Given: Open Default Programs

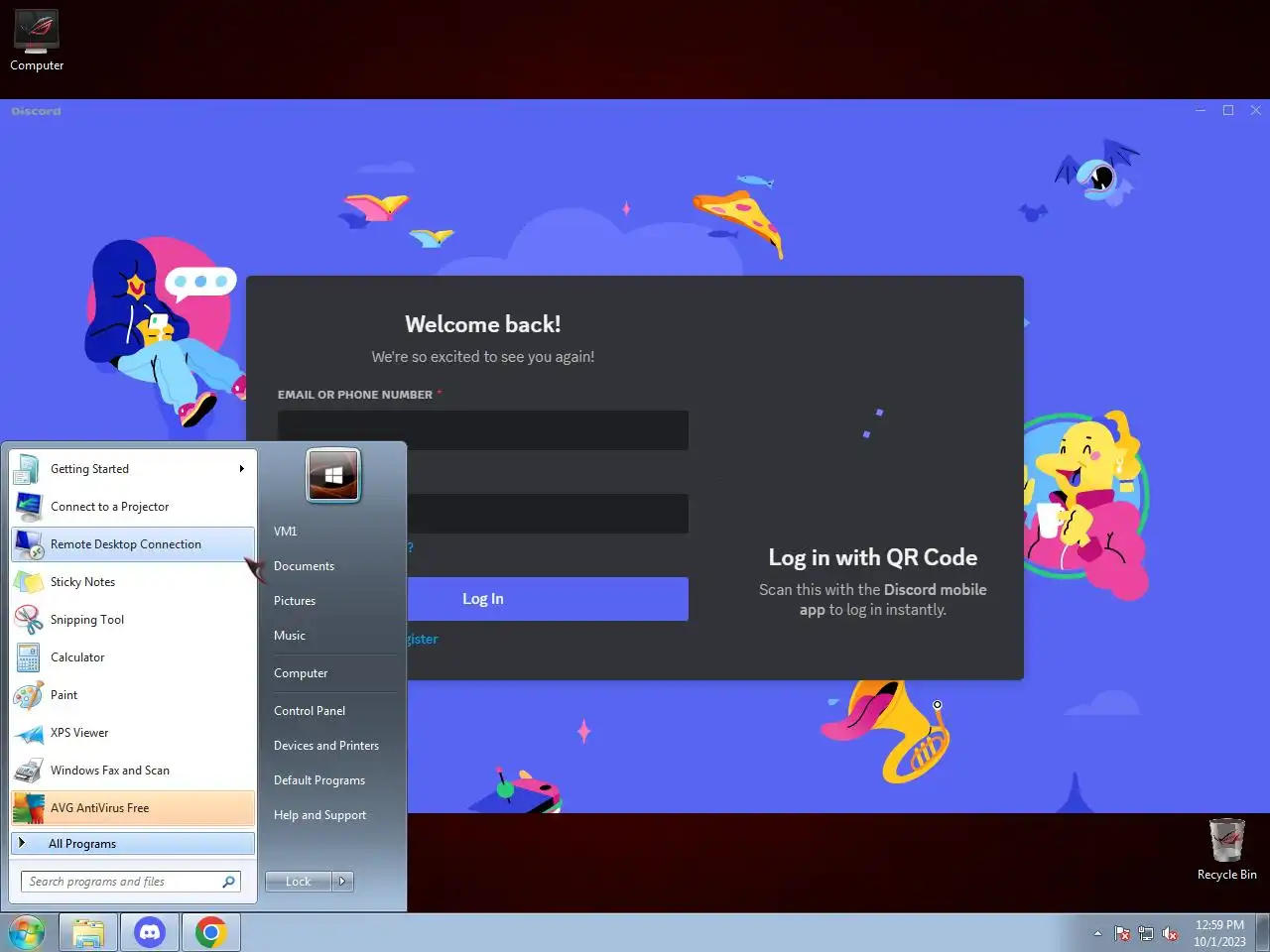Looking at the screenshot, I should click(319, 780).
